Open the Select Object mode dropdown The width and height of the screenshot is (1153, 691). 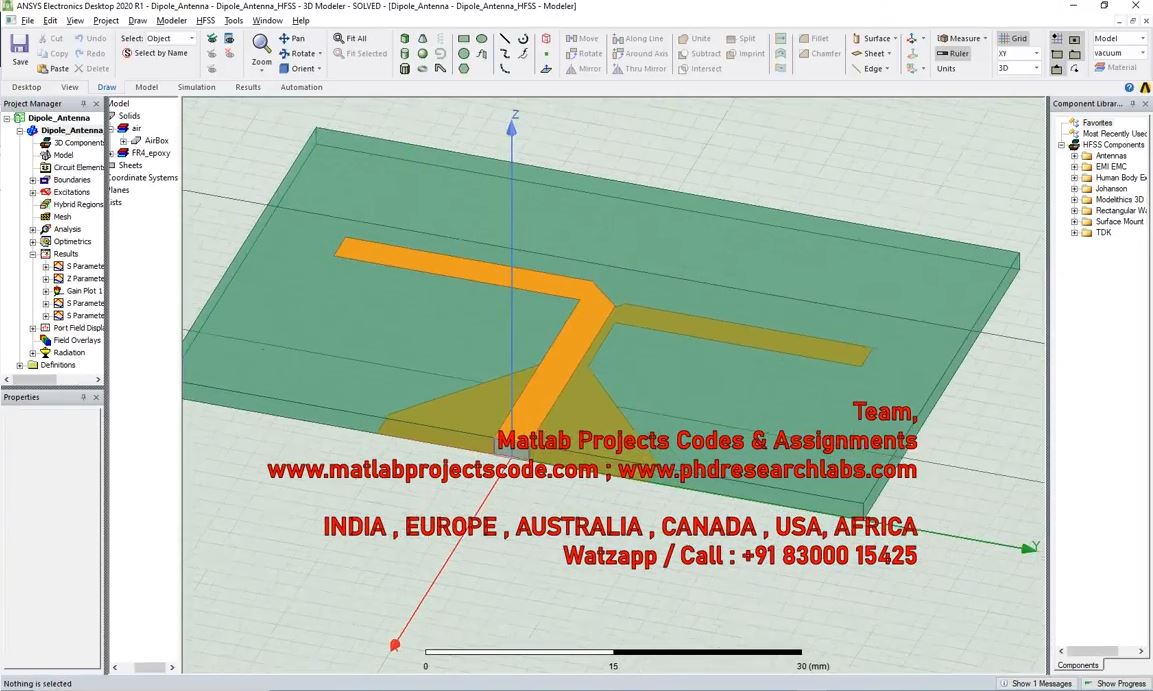(191, 39)
